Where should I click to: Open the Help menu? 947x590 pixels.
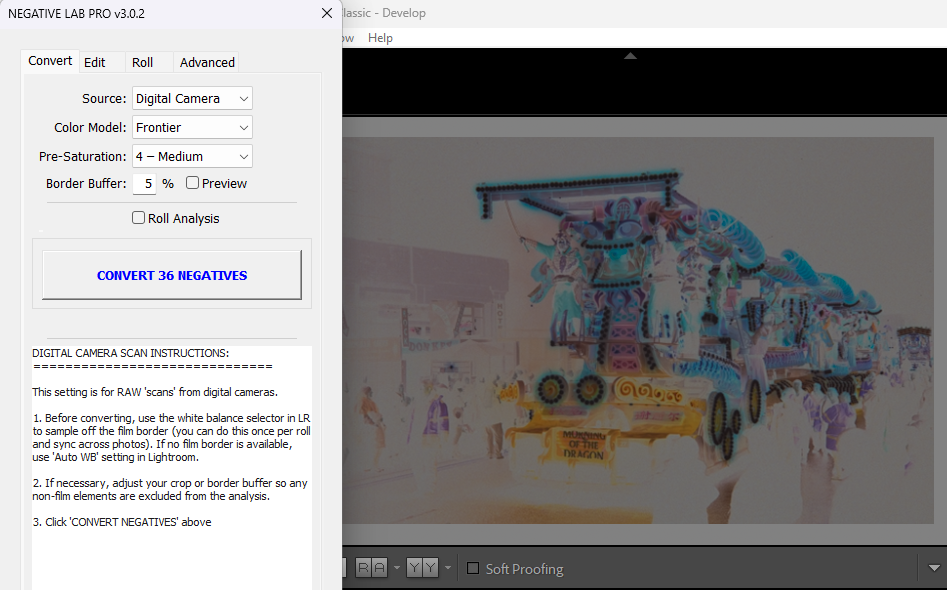pos(380,38)
